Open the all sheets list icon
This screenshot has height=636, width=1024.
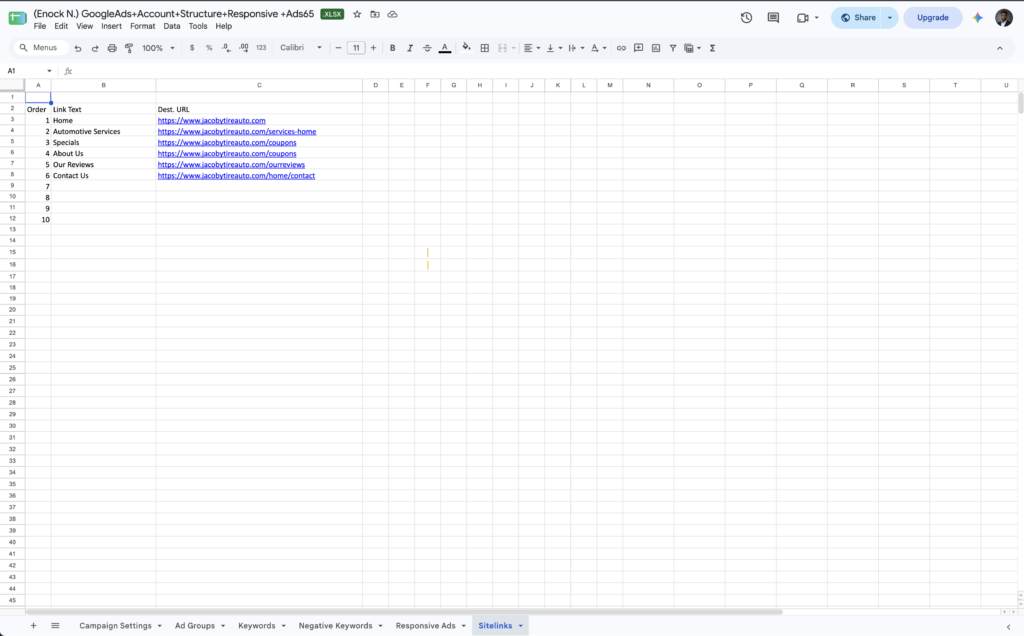(56, 626)
